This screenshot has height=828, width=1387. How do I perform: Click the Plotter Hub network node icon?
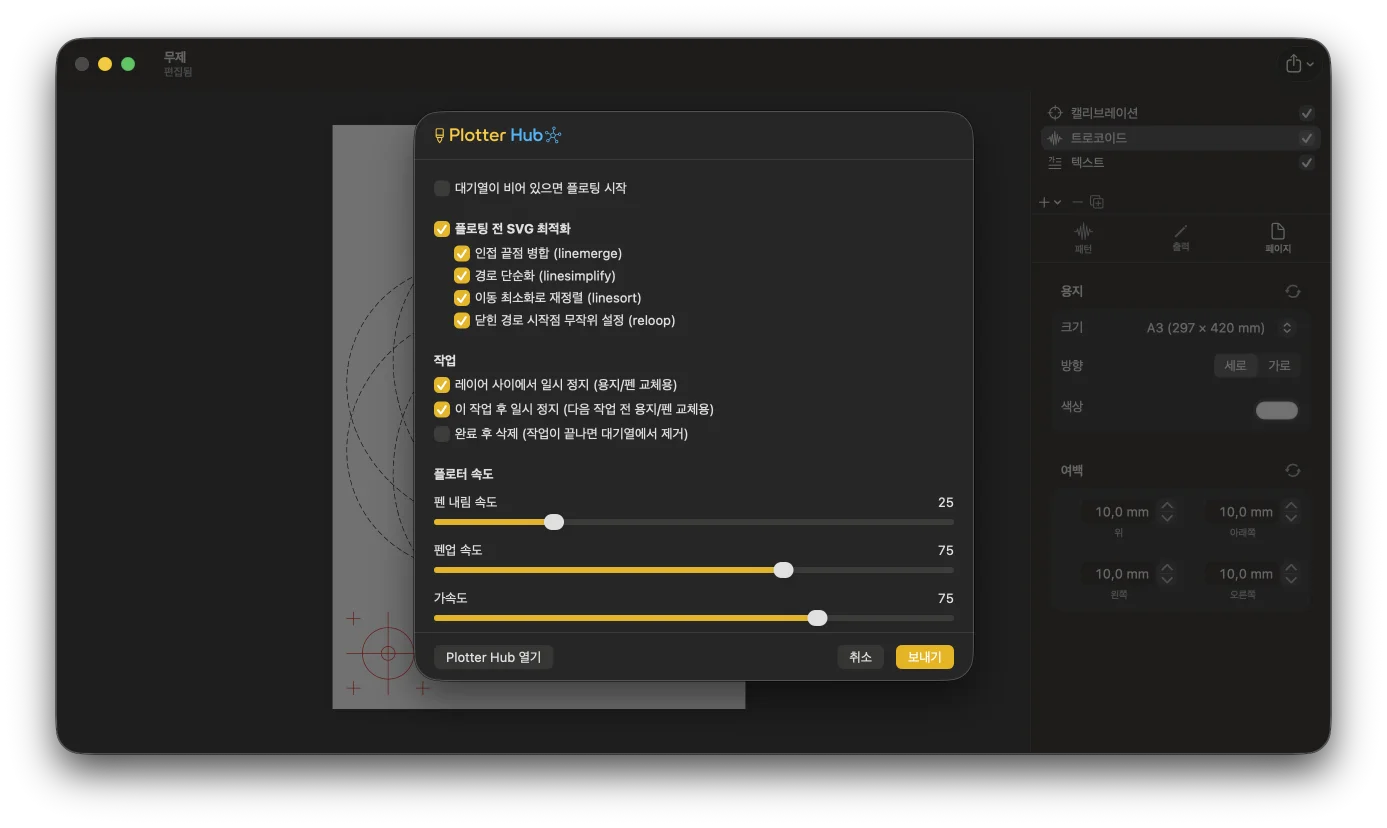(553, 135)
